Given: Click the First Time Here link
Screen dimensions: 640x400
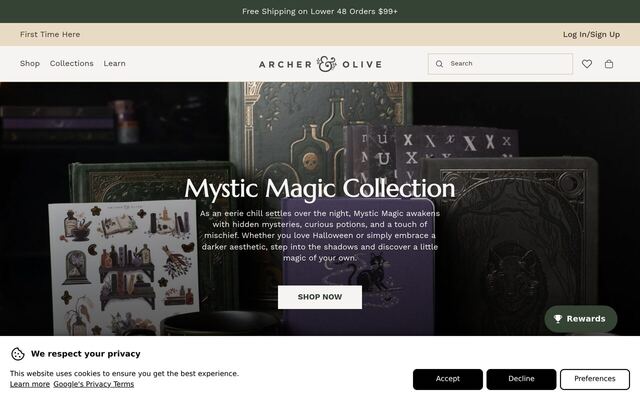Looking at the screenshot, I should [50, 34].
